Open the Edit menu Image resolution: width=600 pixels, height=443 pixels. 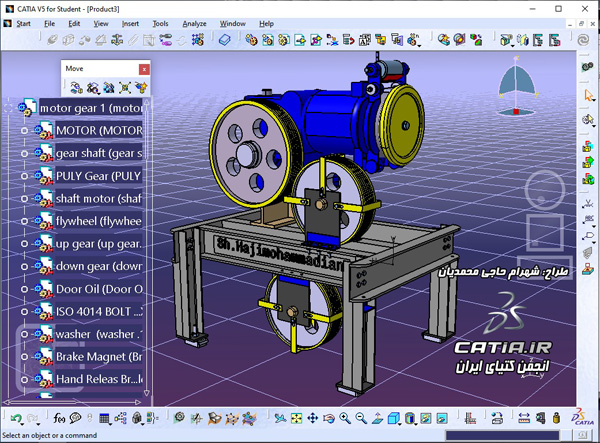[x=74, y=24]
